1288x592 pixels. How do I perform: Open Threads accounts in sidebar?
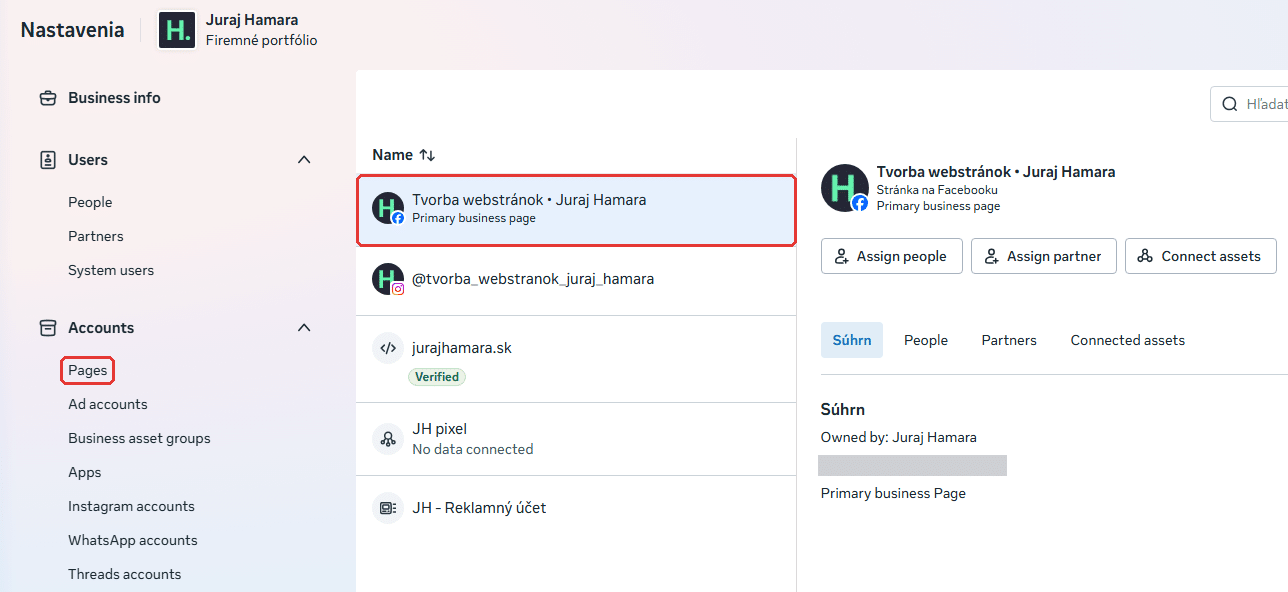[125, 574]
